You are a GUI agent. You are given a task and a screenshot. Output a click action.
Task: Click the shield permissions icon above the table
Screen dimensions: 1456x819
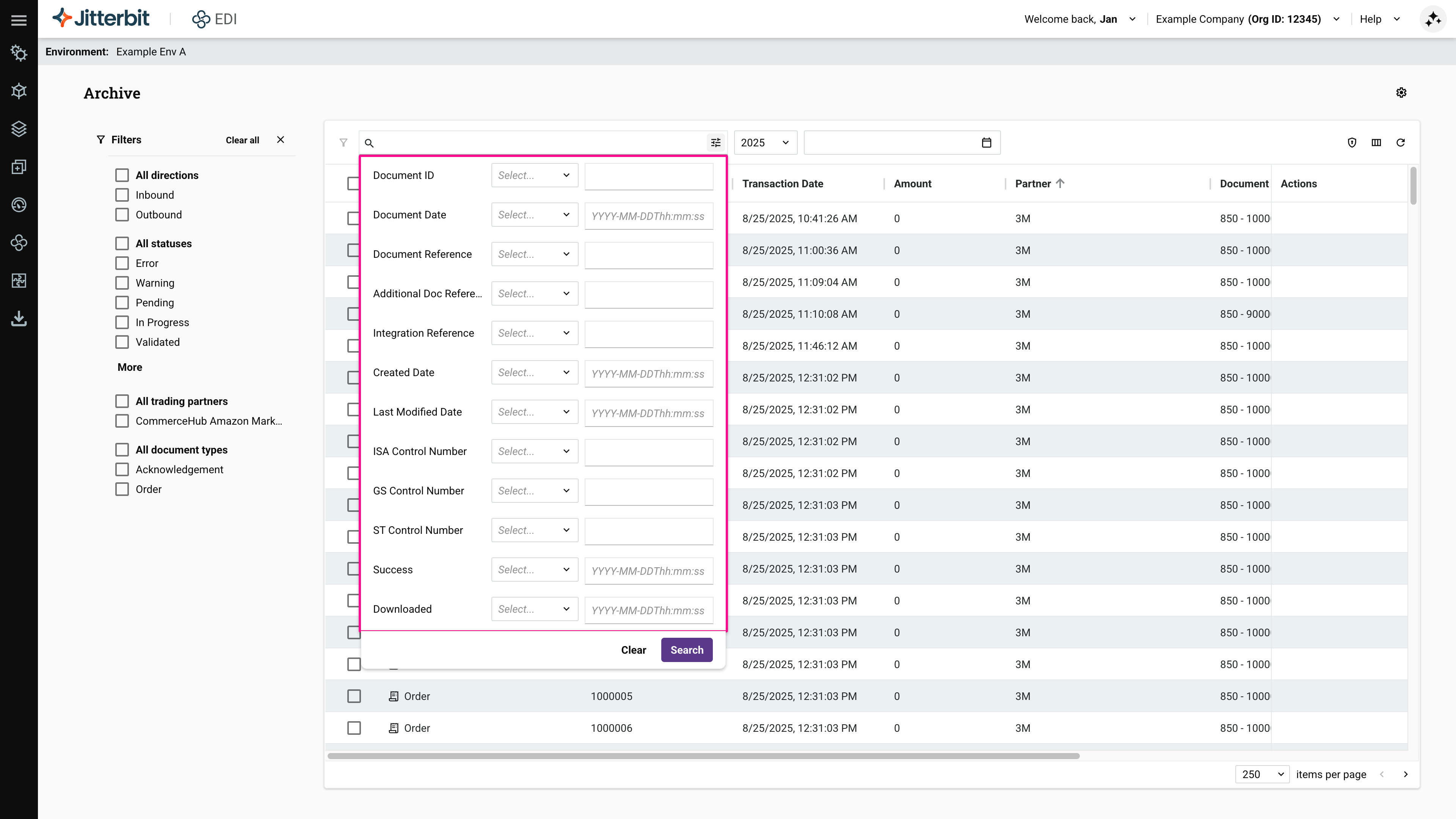(1351, 143)
